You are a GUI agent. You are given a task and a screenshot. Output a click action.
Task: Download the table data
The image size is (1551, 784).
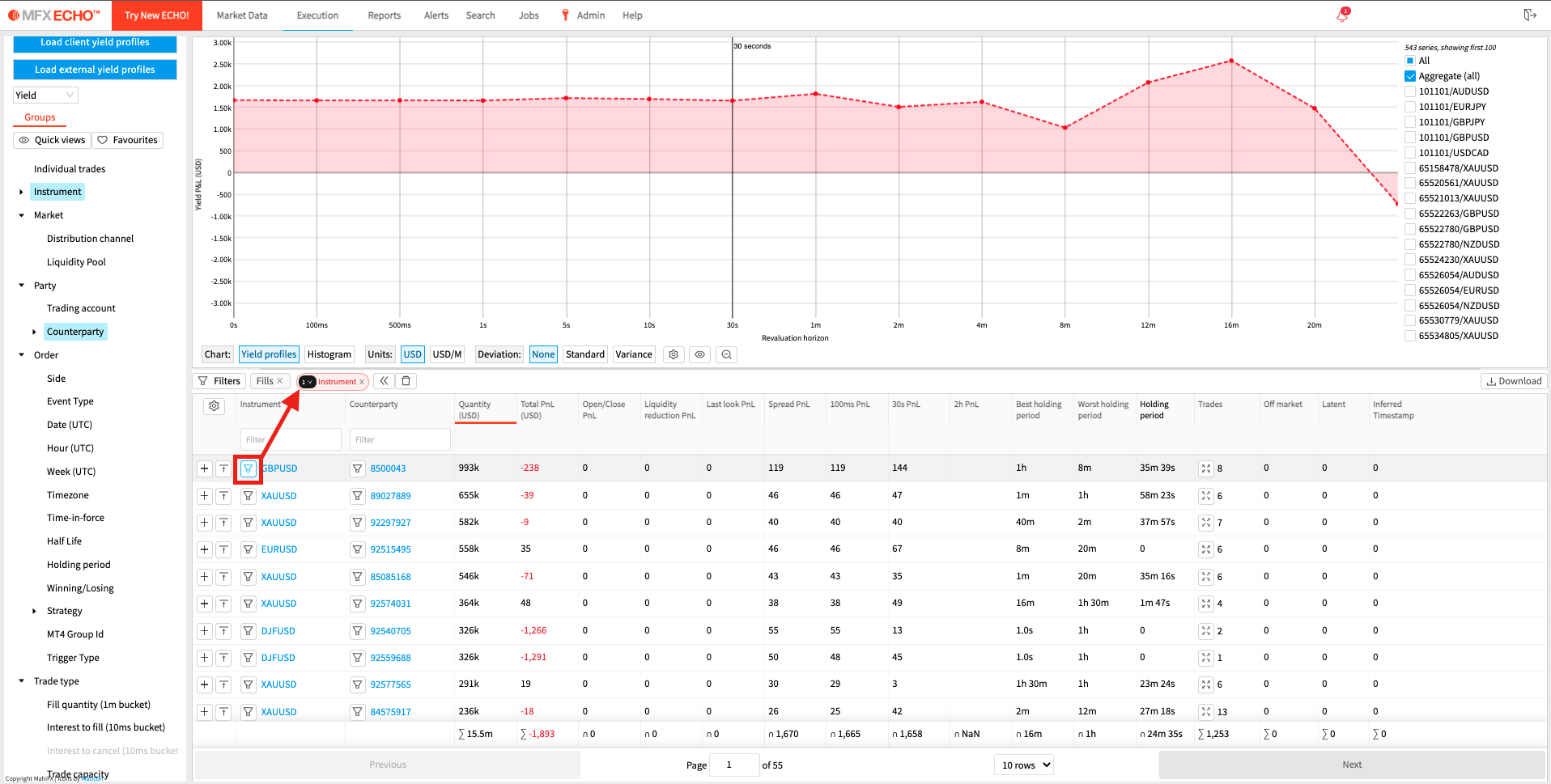pyautogui.click(x=1514, y=381)
